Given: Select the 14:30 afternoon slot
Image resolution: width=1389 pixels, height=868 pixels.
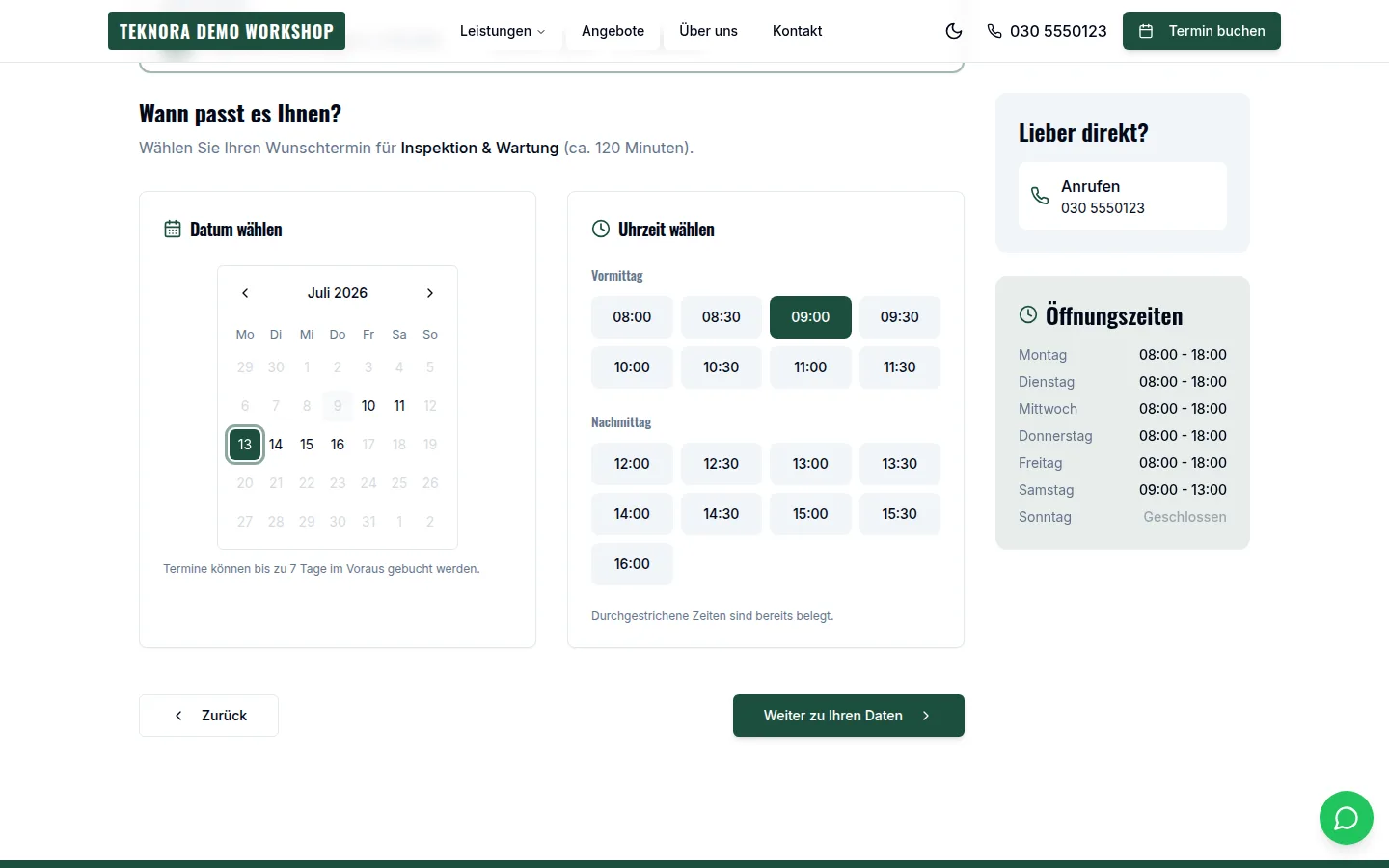Looking at the screenshot, I should [722, 514].
